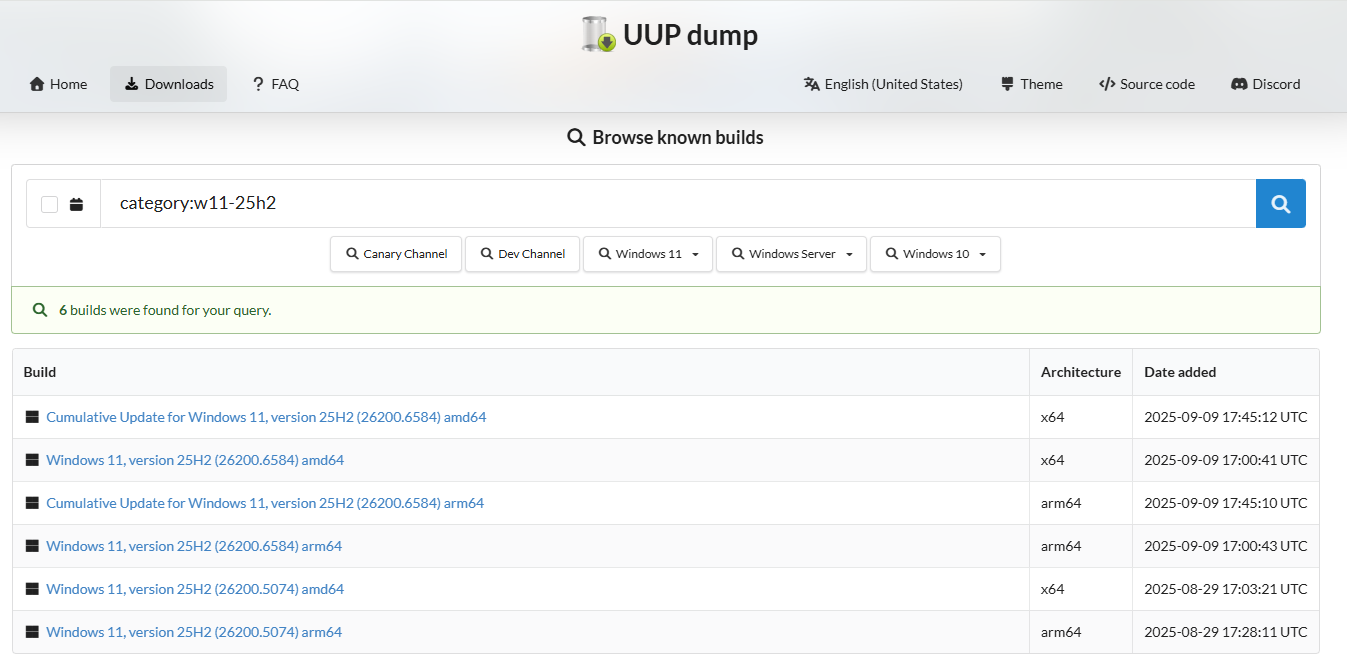Open the Downloads page

point(169,84)
